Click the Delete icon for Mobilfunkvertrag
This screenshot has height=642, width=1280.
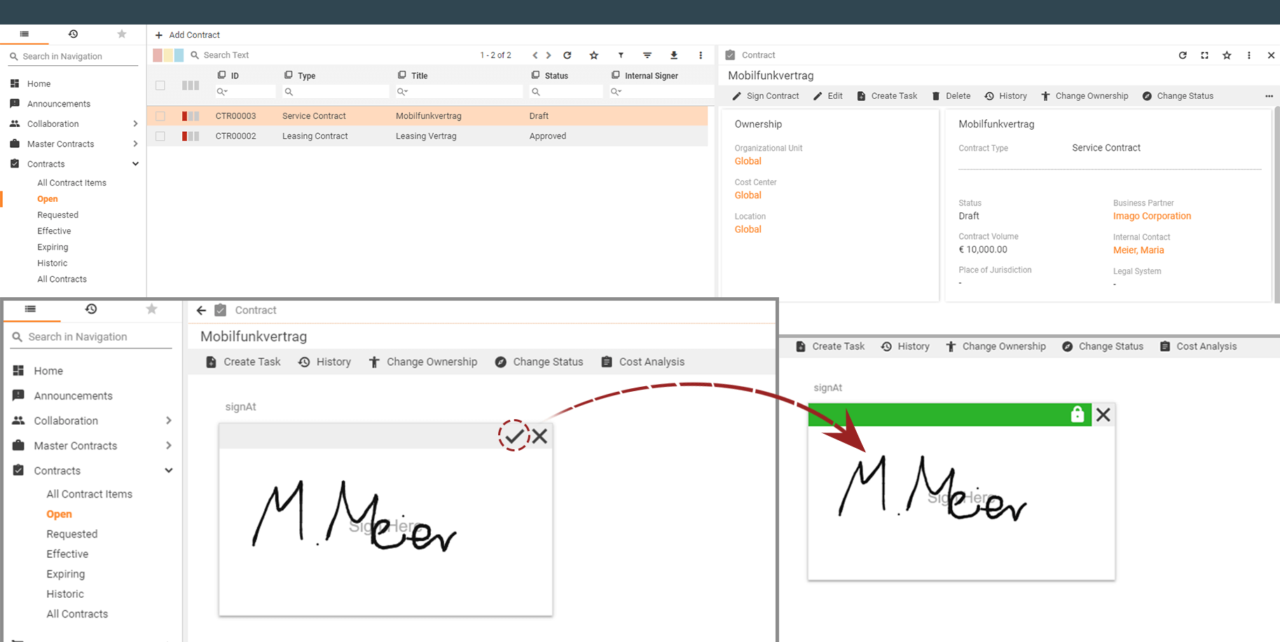[938, 95]
